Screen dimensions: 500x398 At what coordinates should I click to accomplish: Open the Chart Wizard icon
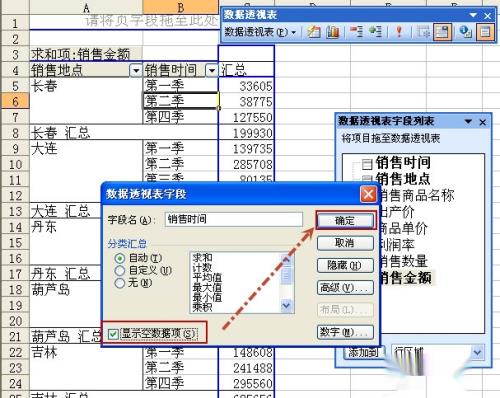pyautogui.click(x=332, y=32)
